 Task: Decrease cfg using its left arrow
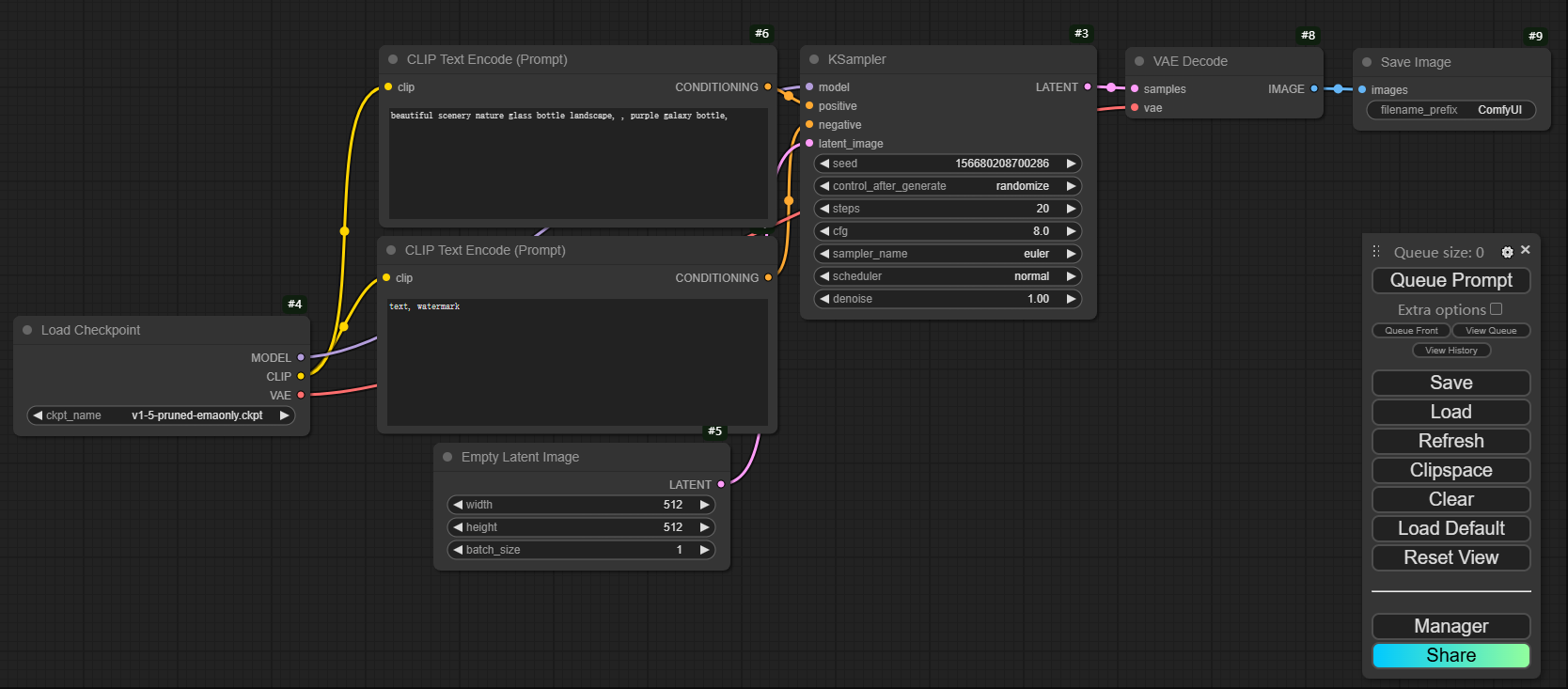coord(824,231)
